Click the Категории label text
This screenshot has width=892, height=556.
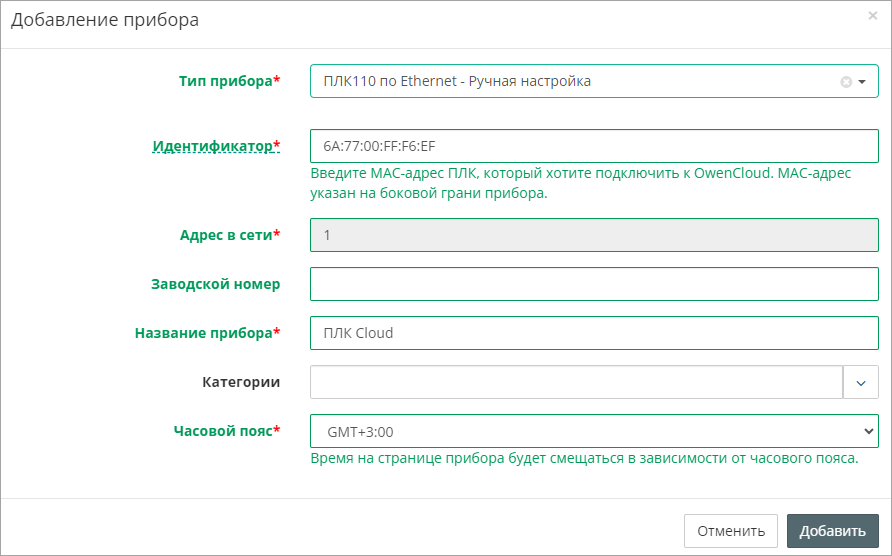(x=240, y=382)
